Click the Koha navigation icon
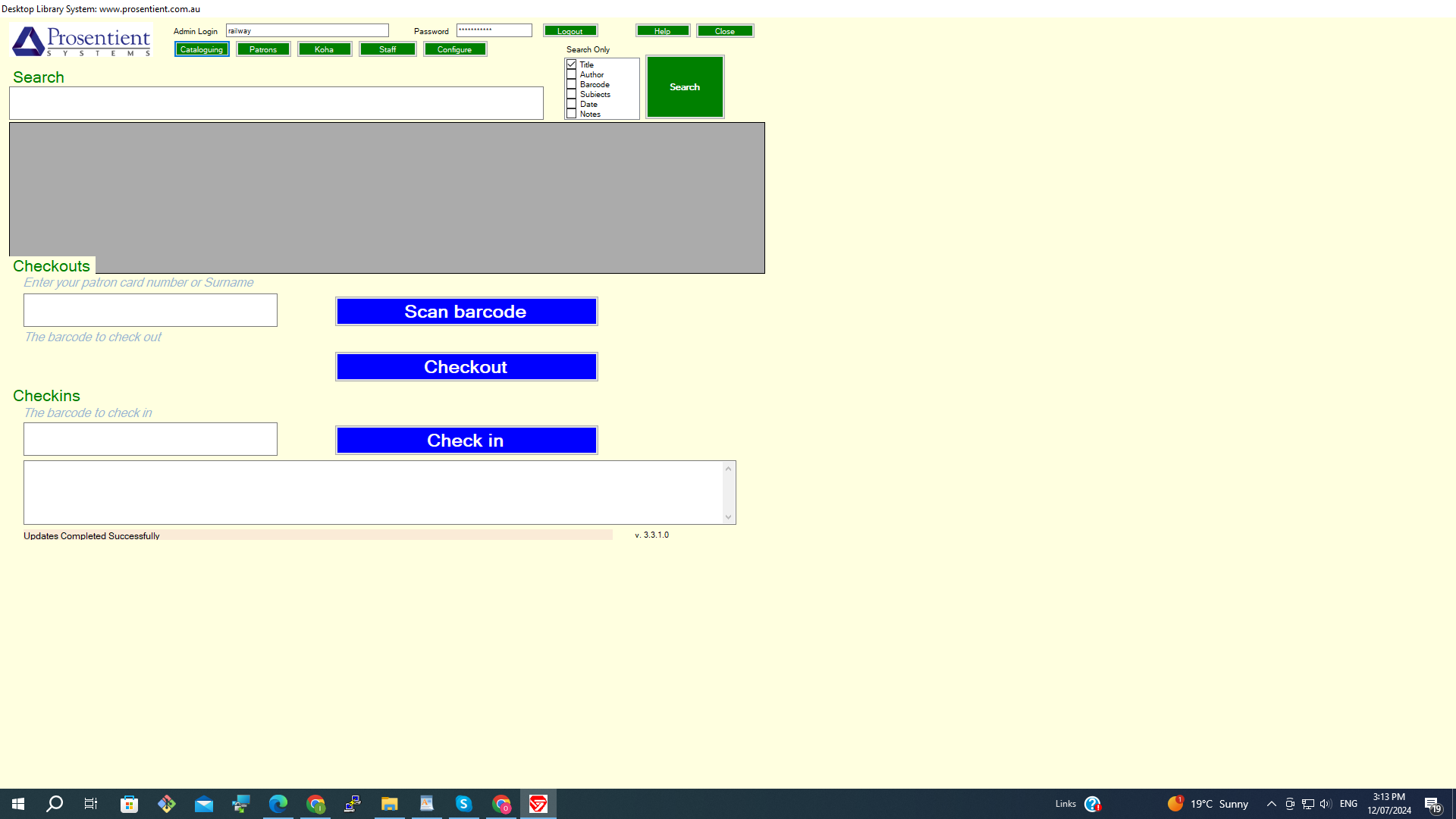Image resolution: width=1456 pixels, height=819 pixels. pyautogui.click(x=325, y=49)
